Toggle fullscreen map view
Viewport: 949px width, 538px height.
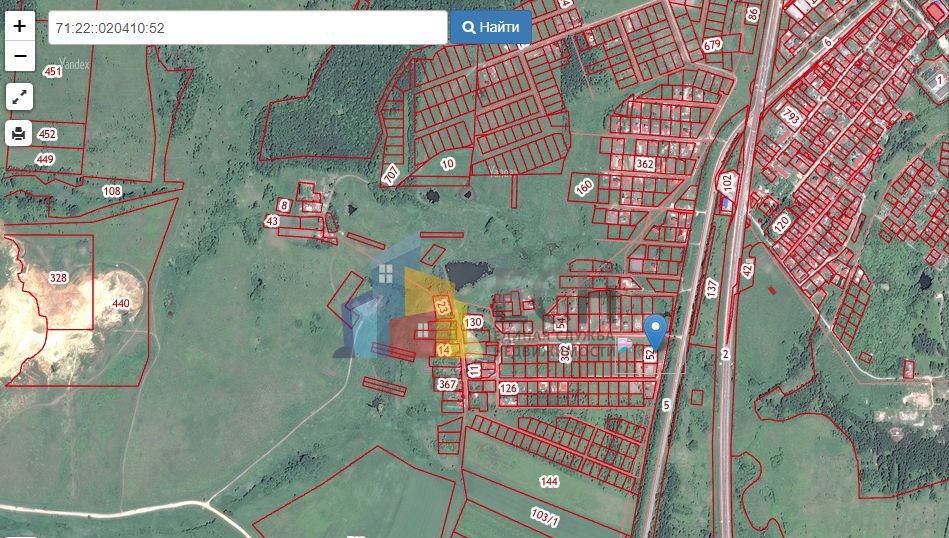(x=20, y=97)
